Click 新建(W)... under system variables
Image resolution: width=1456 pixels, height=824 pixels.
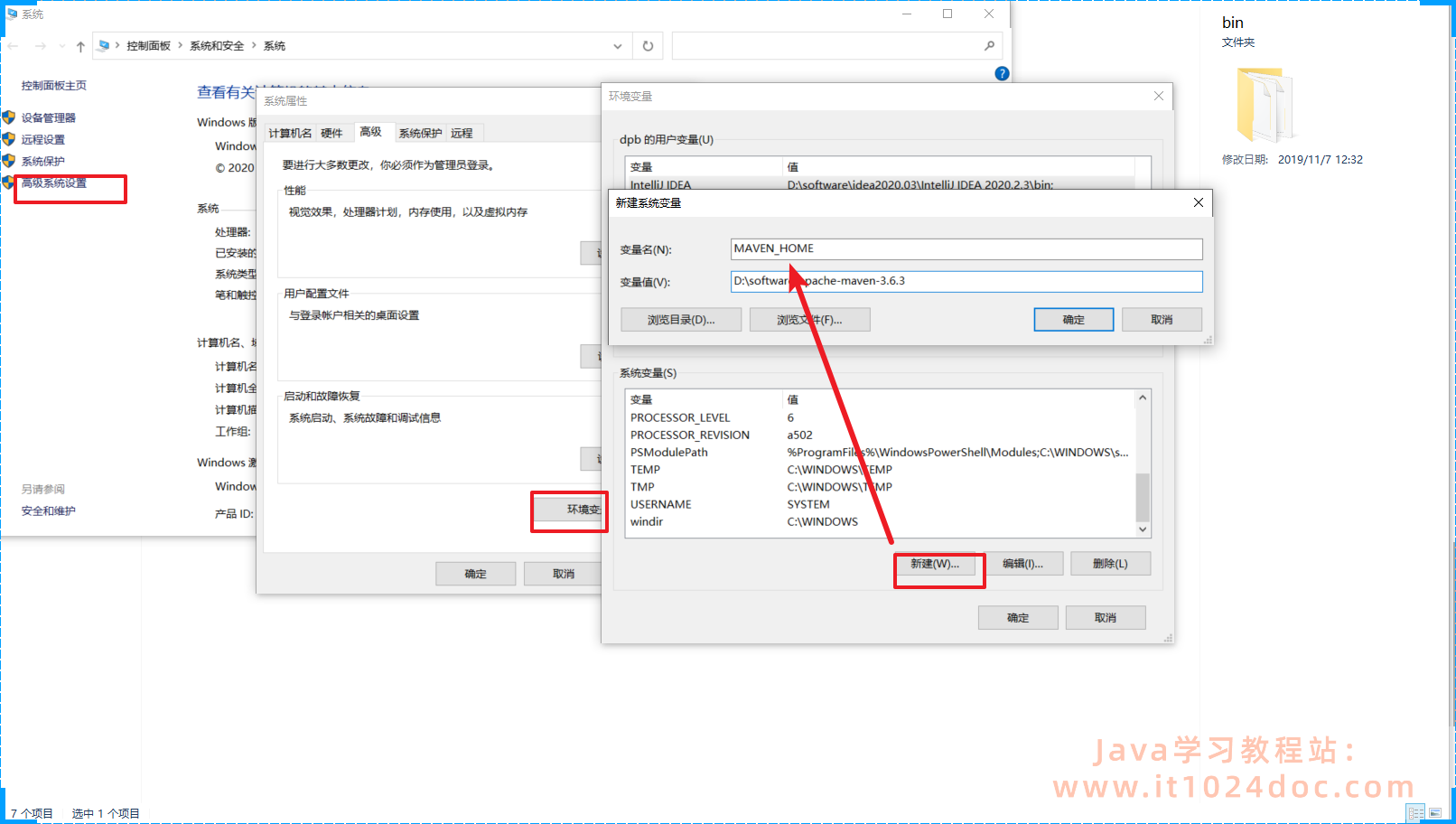coord(935,564)
